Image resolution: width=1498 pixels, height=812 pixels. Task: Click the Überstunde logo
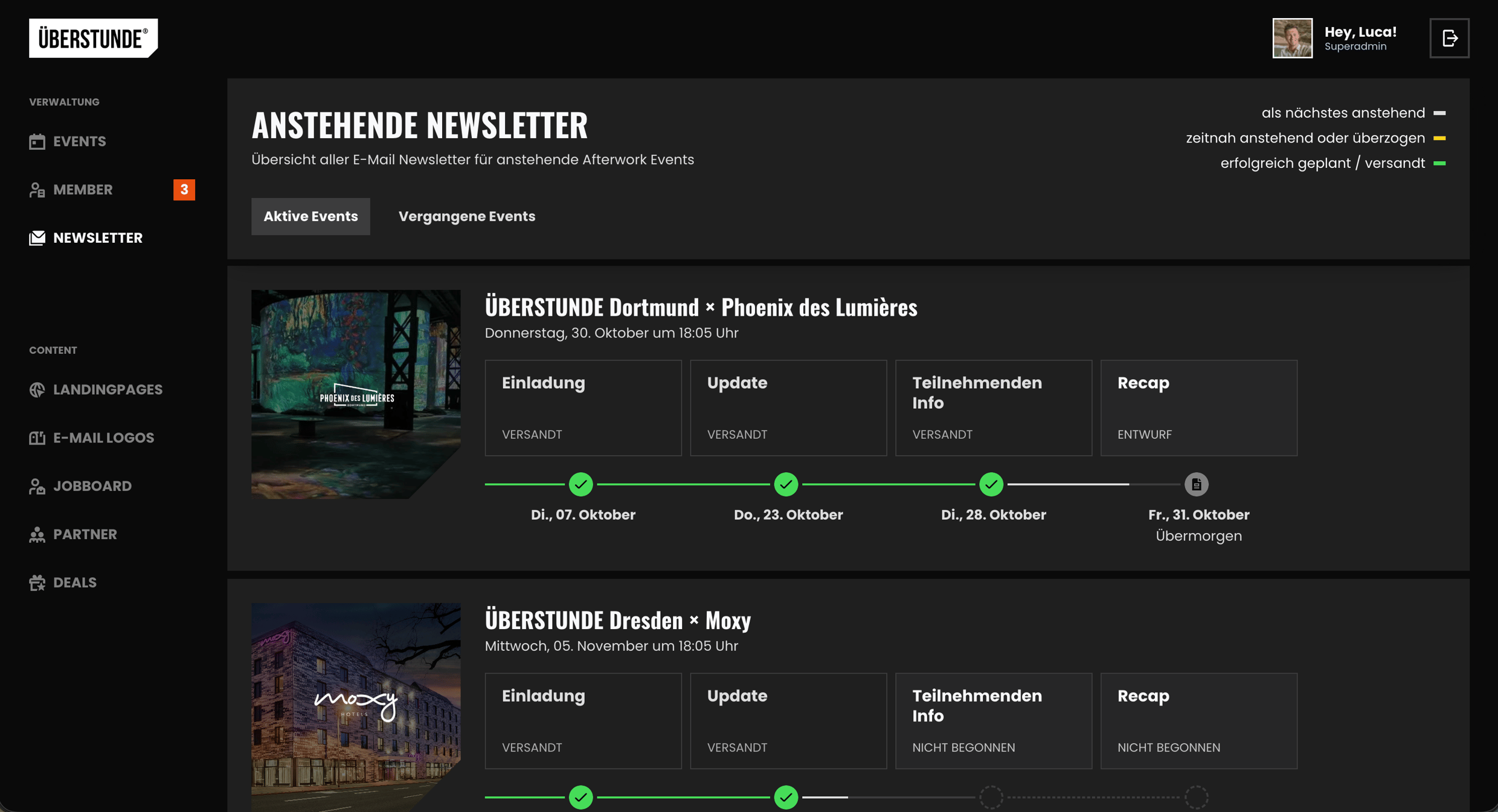[x=94, y=38]
